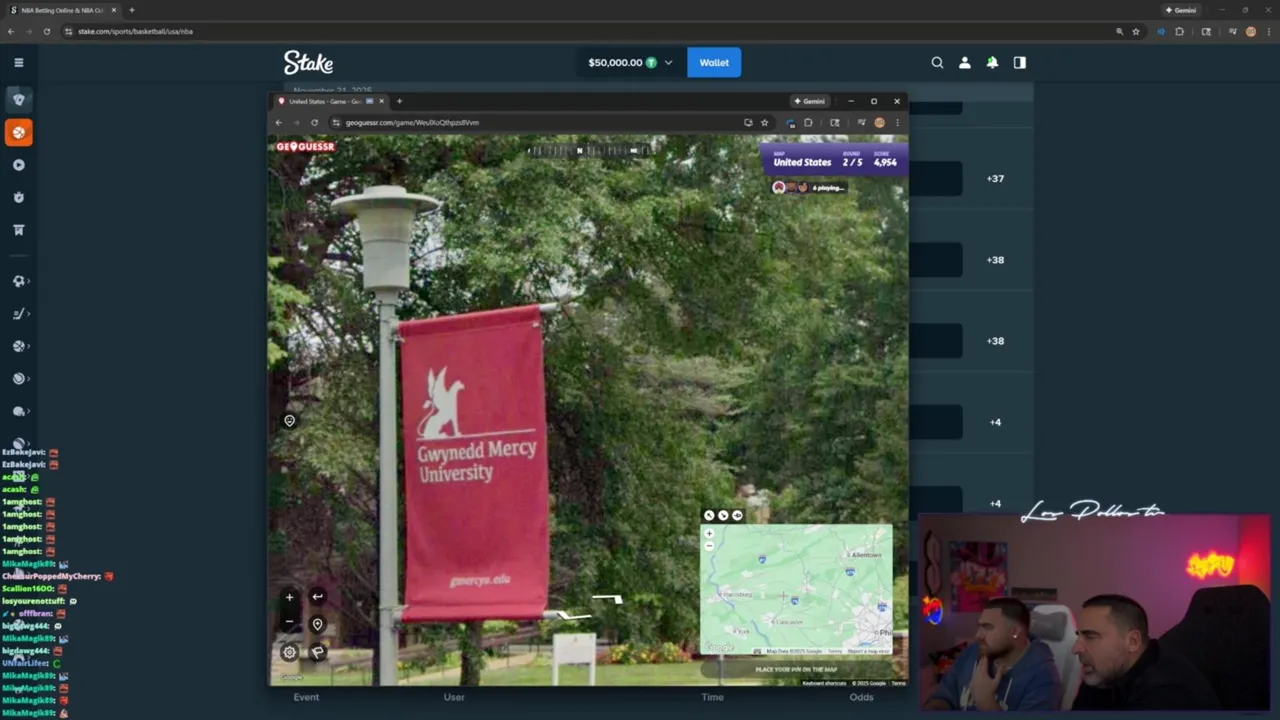1280x720 pixels.
Task: Open the Stake user profile icon
Action: coord(964,62)
